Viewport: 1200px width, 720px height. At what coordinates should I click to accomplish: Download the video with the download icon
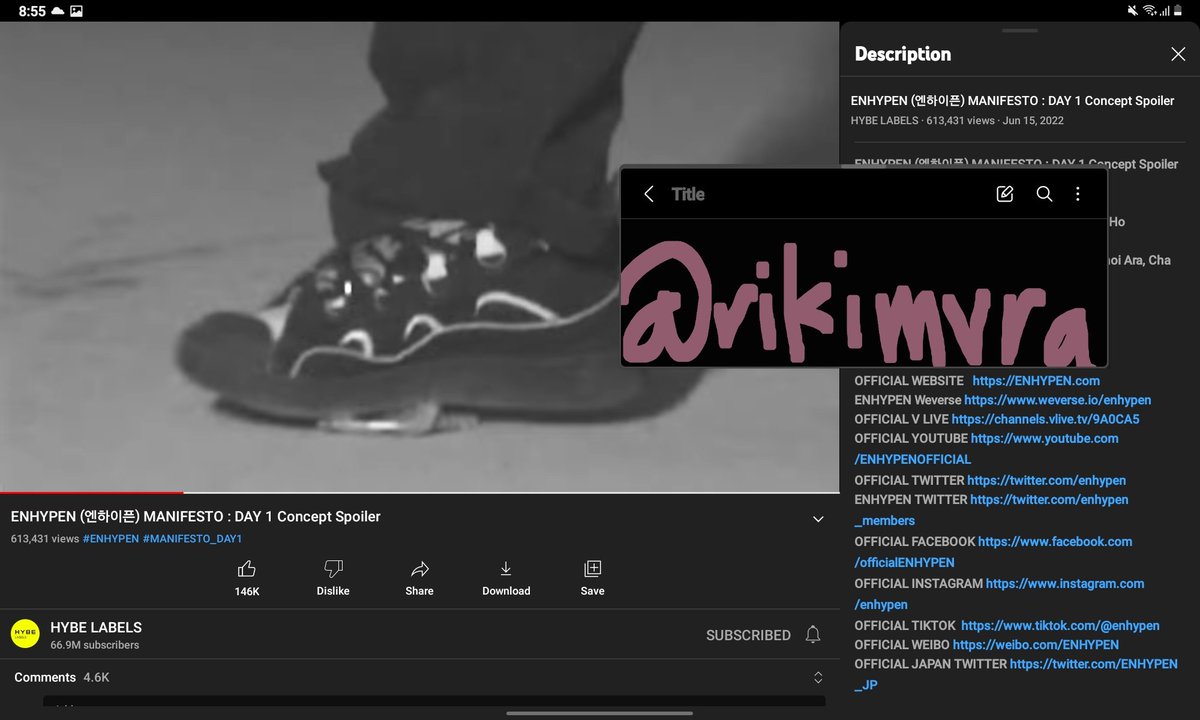pos(506,569)
